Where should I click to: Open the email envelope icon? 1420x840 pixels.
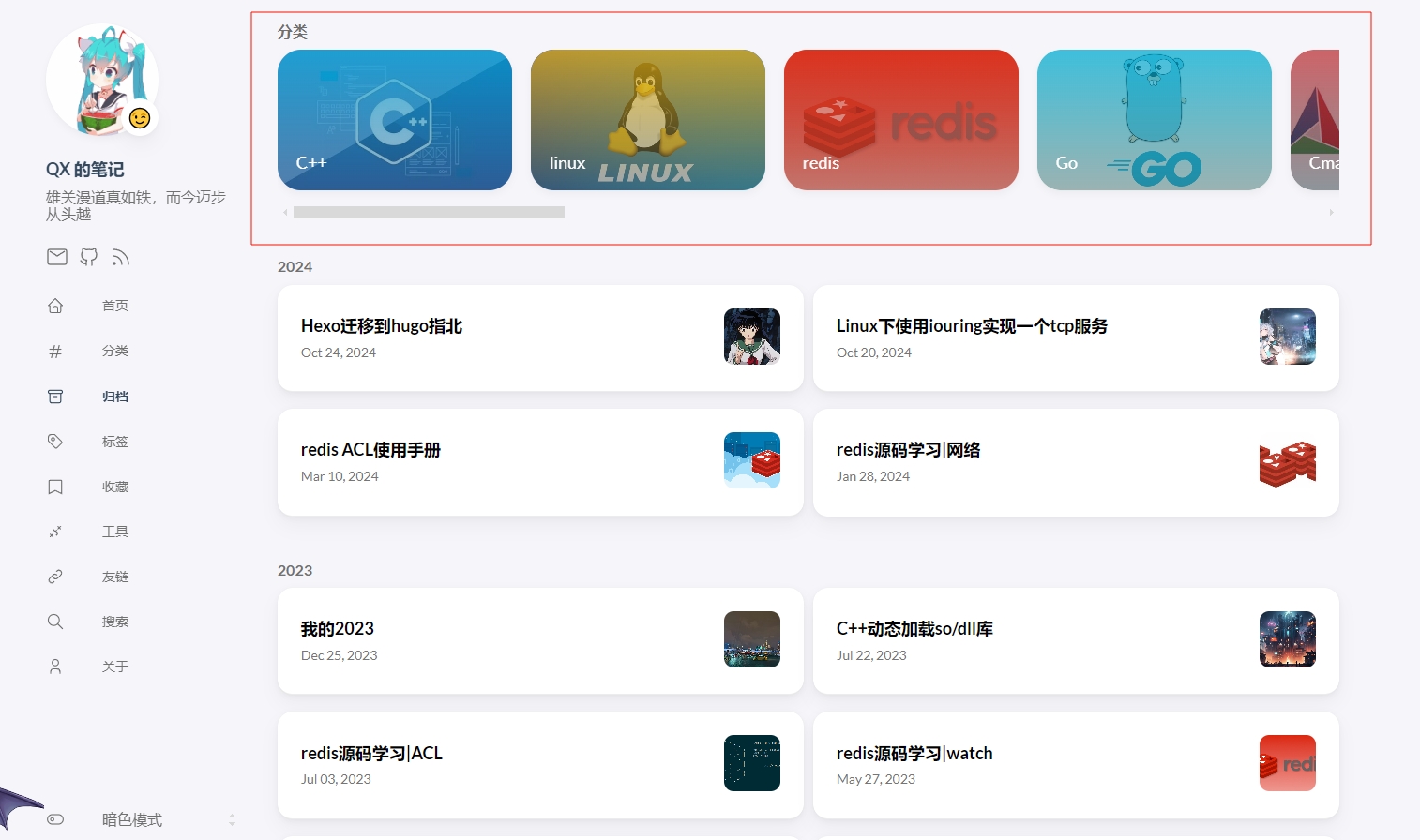57,257
